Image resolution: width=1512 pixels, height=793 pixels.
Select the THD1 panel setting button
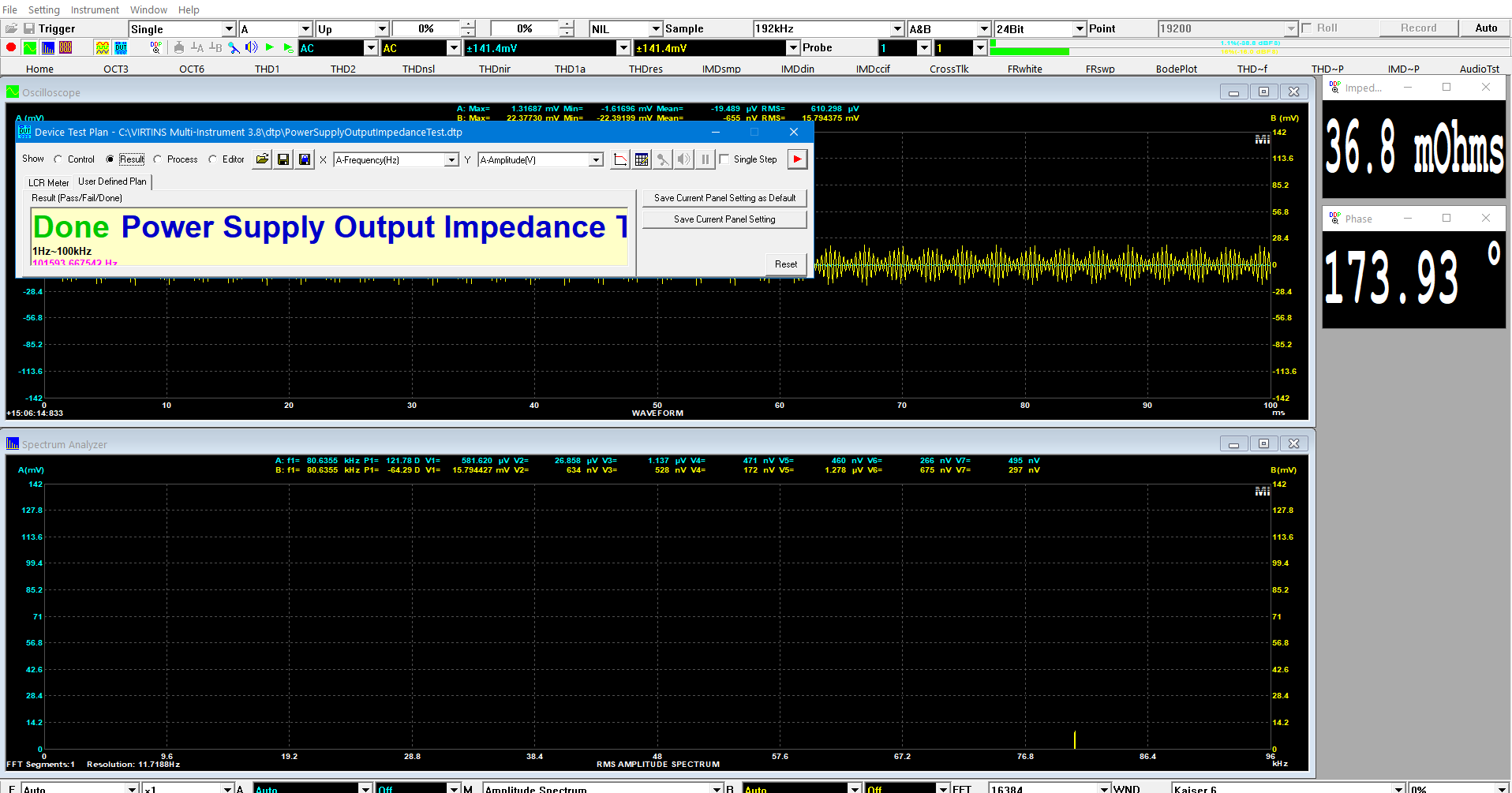[267, 69]
